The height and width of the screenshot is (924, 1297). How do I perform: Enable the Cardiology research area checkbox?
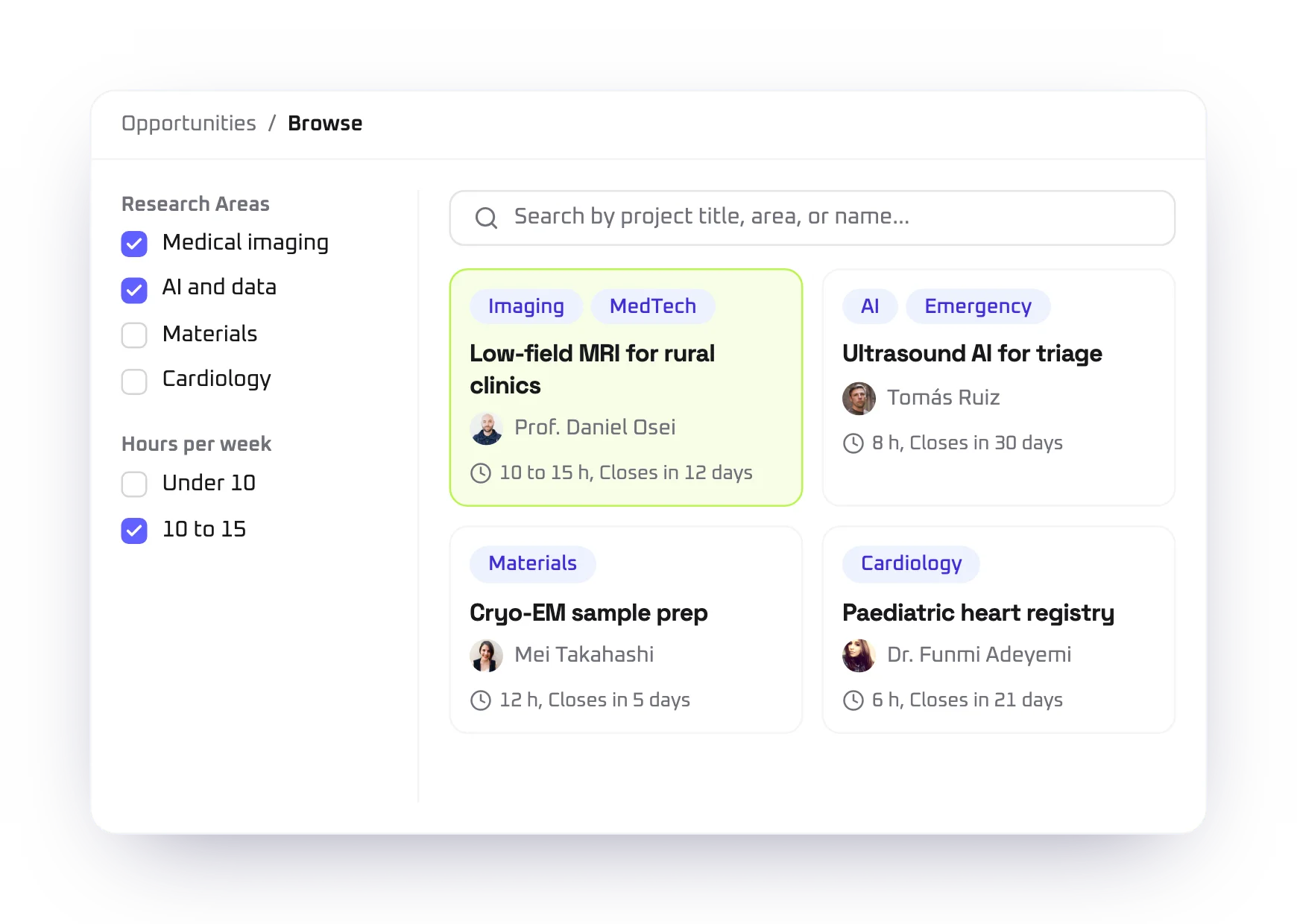click(x=134, y=382)
